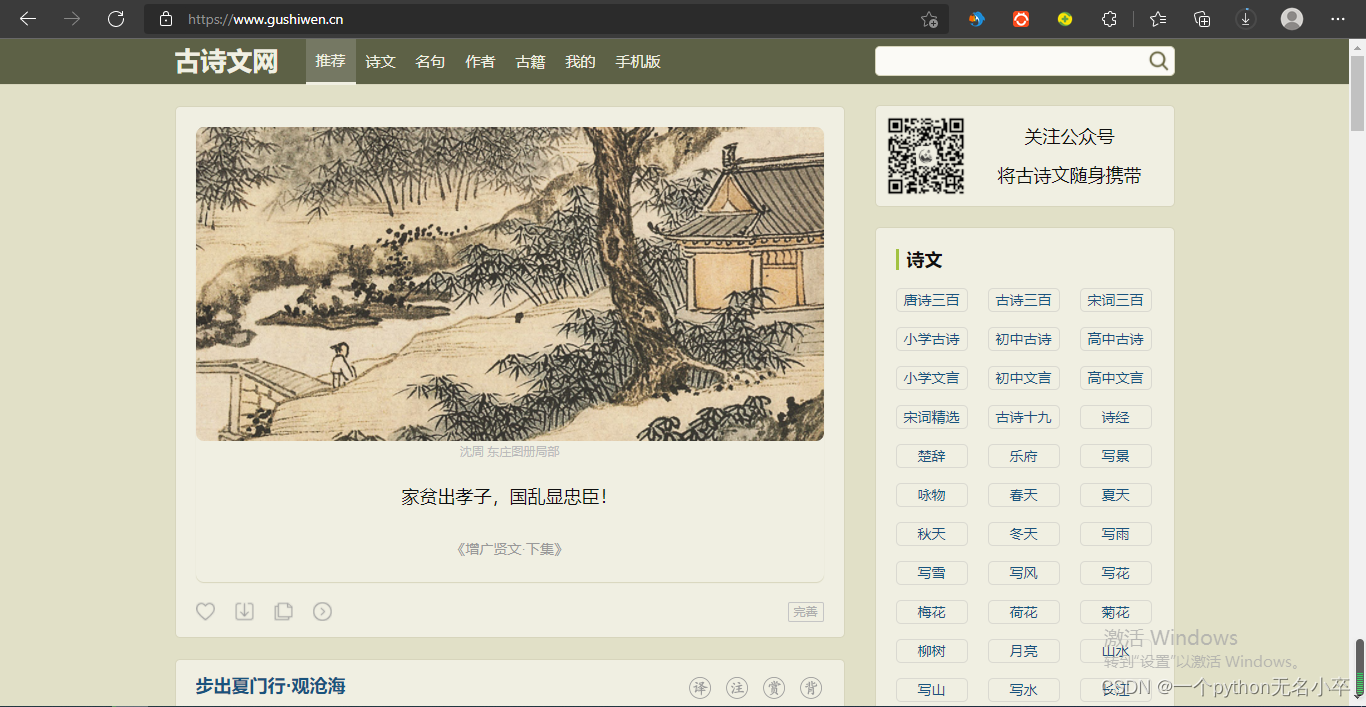Select the 高中古诗 category tag
Screen dimensions: 1366x707
point(1116,339)
